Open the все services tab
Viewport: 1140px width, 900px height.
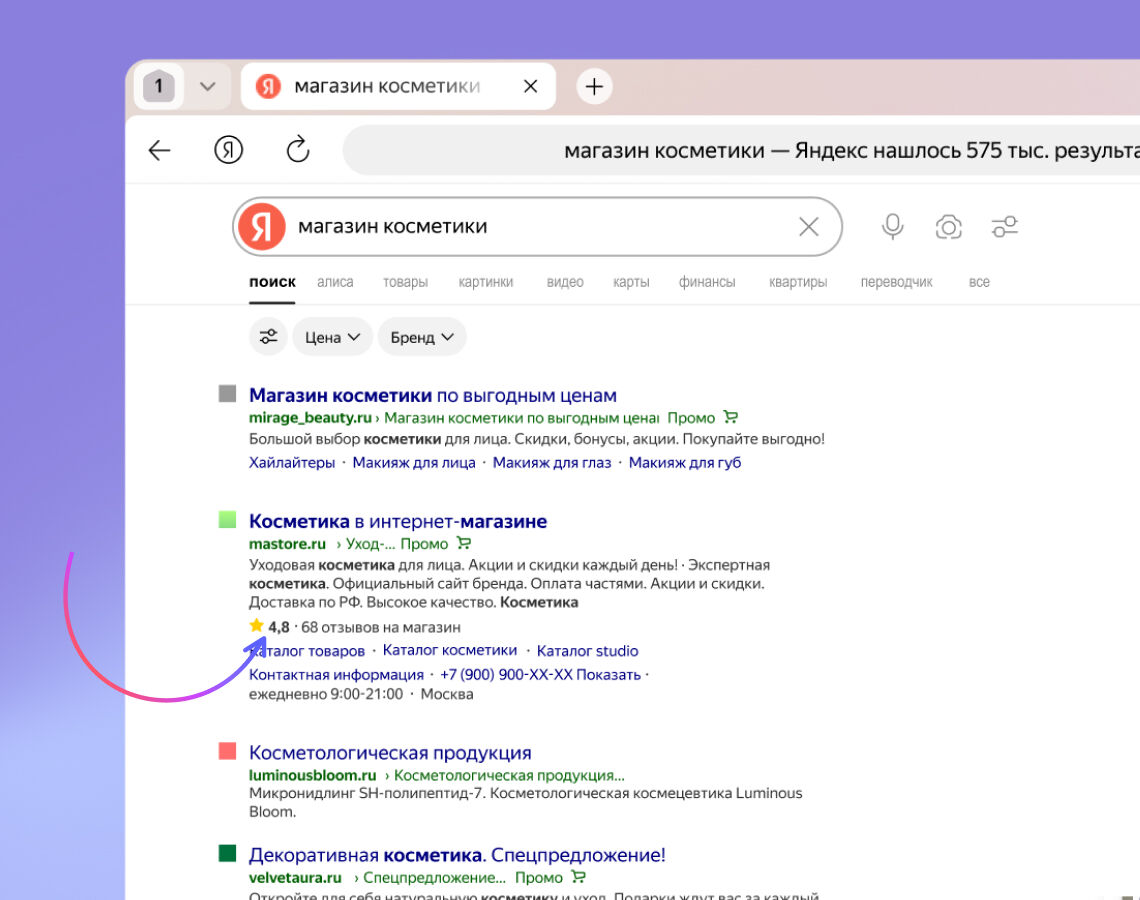coord(979,282)
